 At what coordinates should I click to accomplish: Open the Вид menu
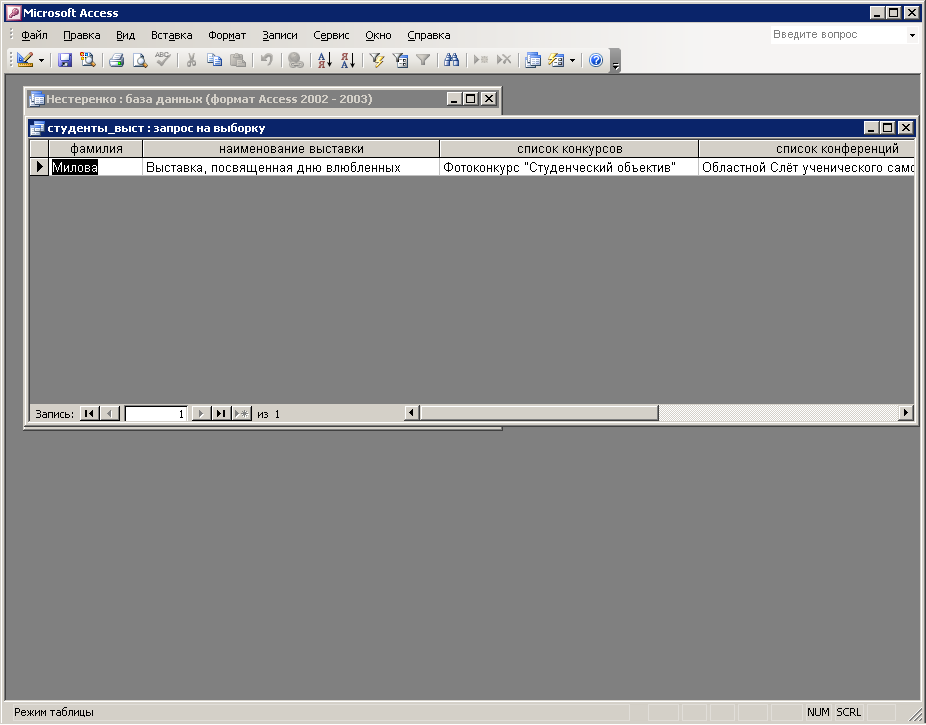tap(125, 35)
